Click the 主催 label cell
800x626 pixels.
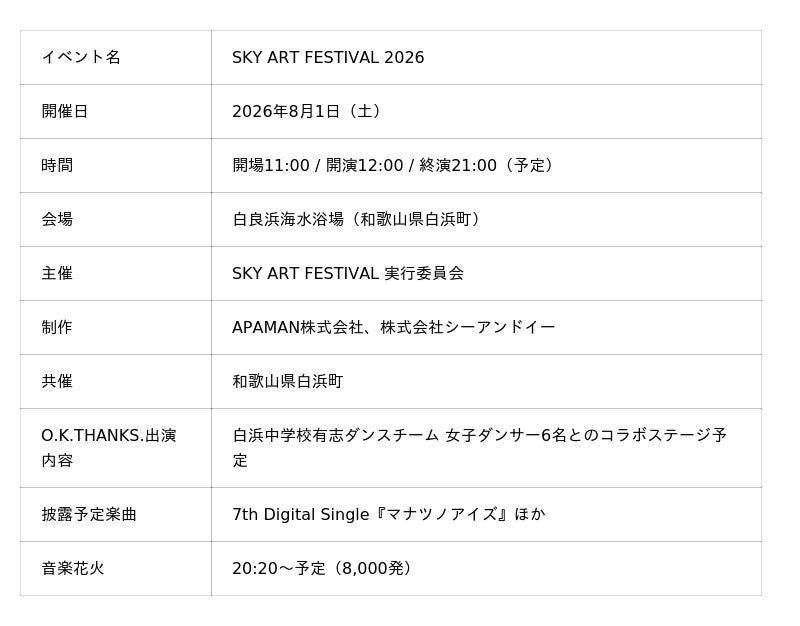click(x=116, y=273)
